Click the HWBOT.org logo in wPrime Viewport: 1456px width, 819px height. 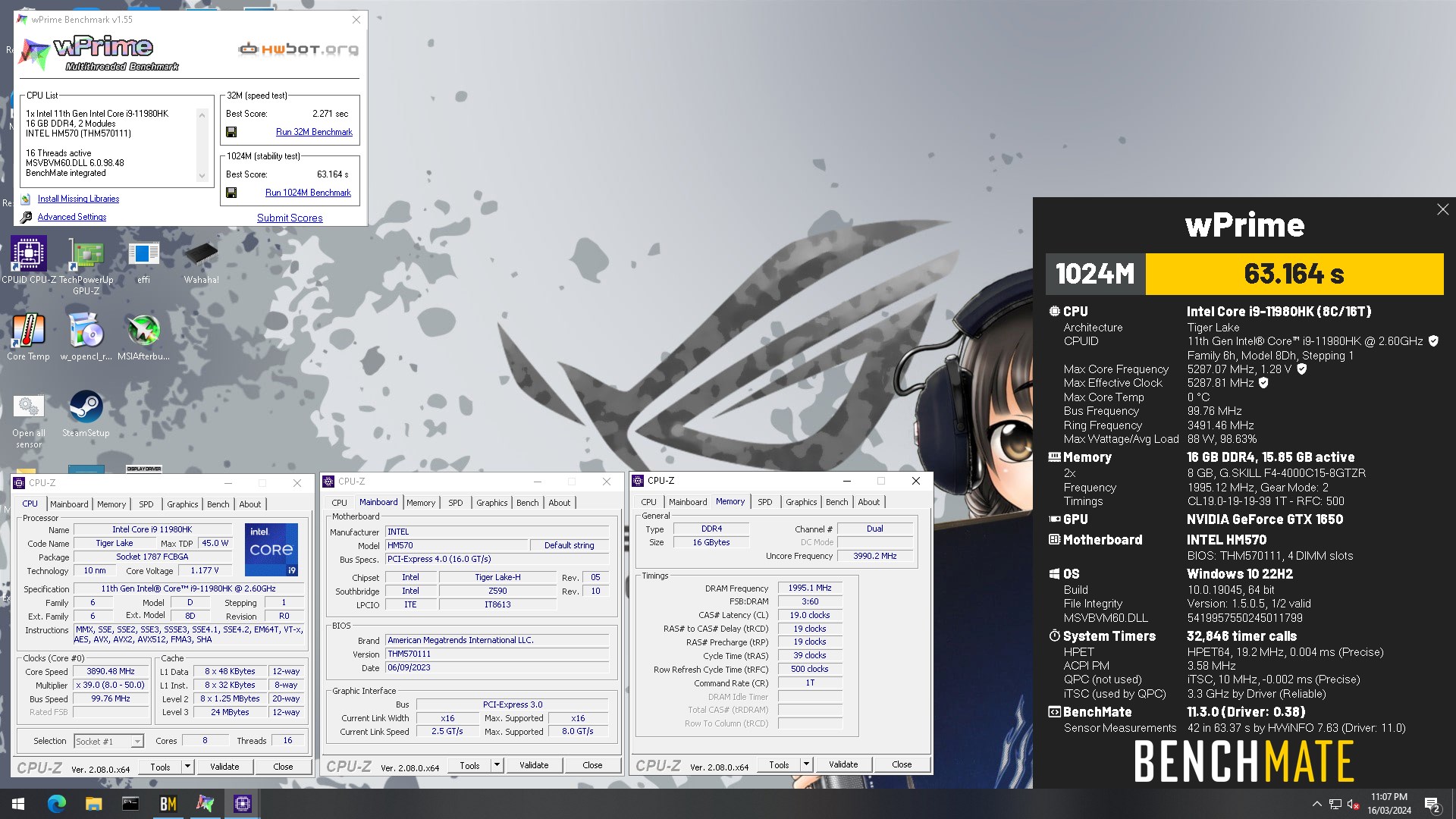pyautogui.click(x=298, y=49)
